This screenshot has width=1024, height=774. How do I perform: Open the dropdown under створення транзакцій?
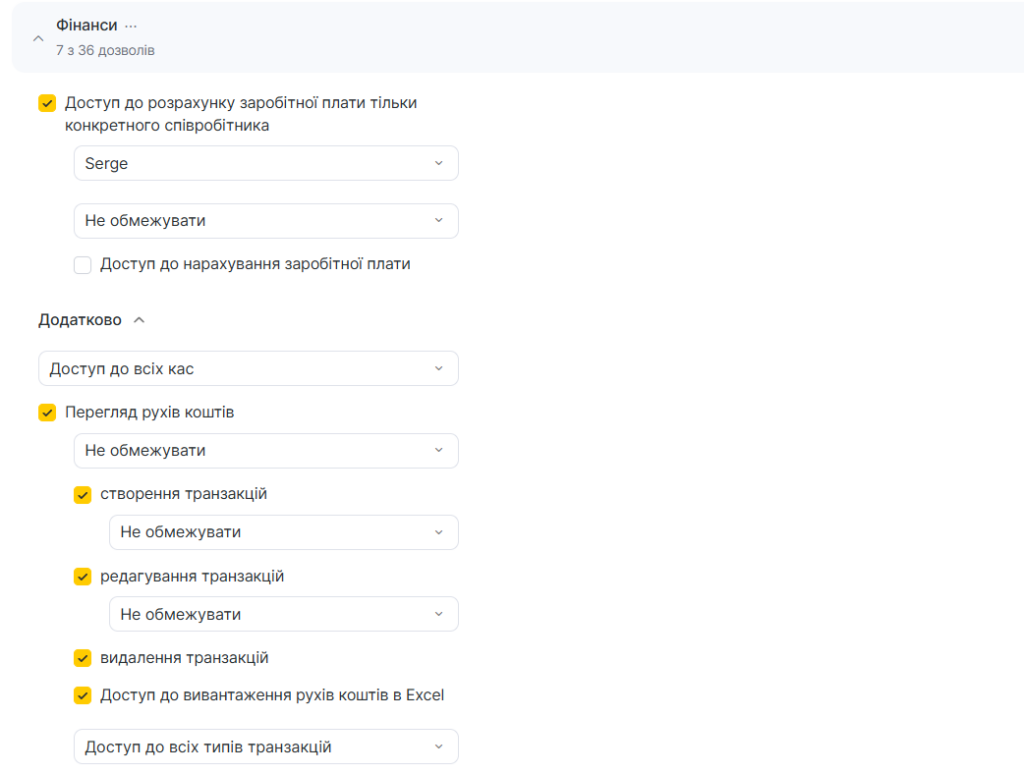click(x=284, y=533)
